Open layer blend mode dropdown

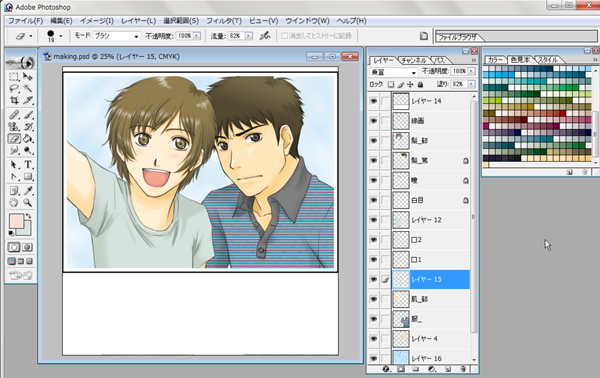point(413,72)
